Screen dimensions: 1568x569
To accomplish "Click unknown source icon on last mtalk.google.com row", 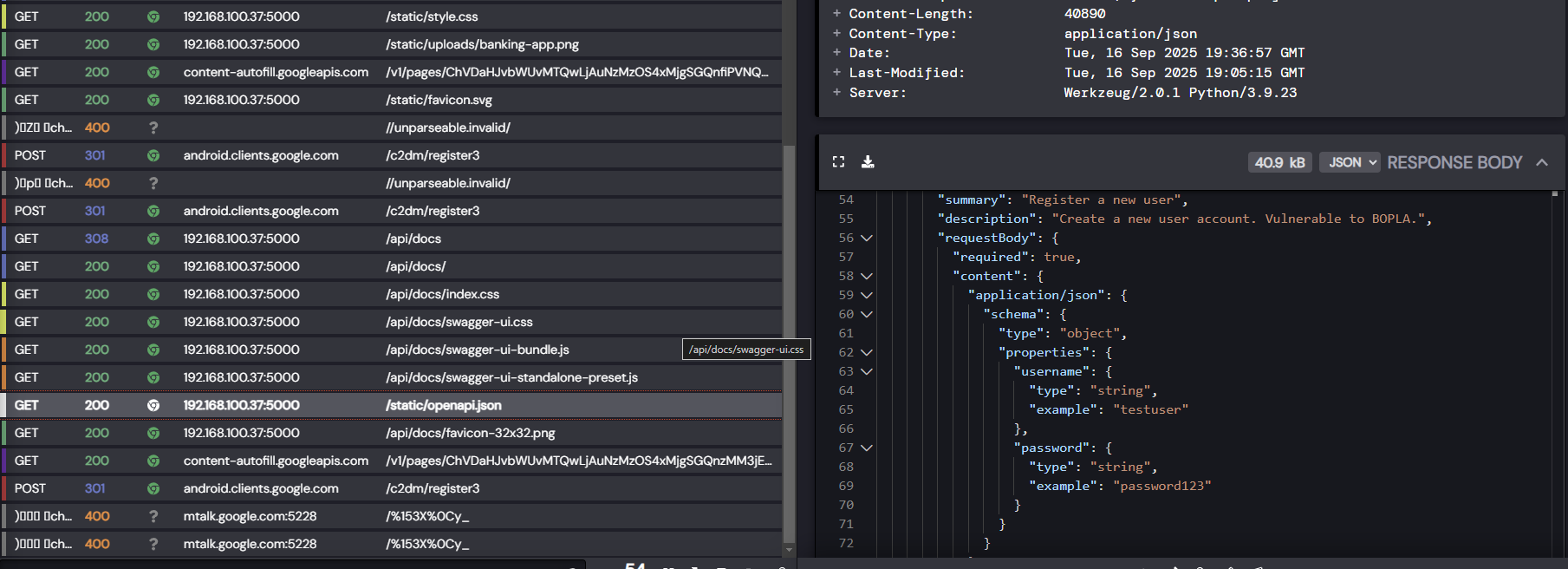I will [x=153, y=544].
